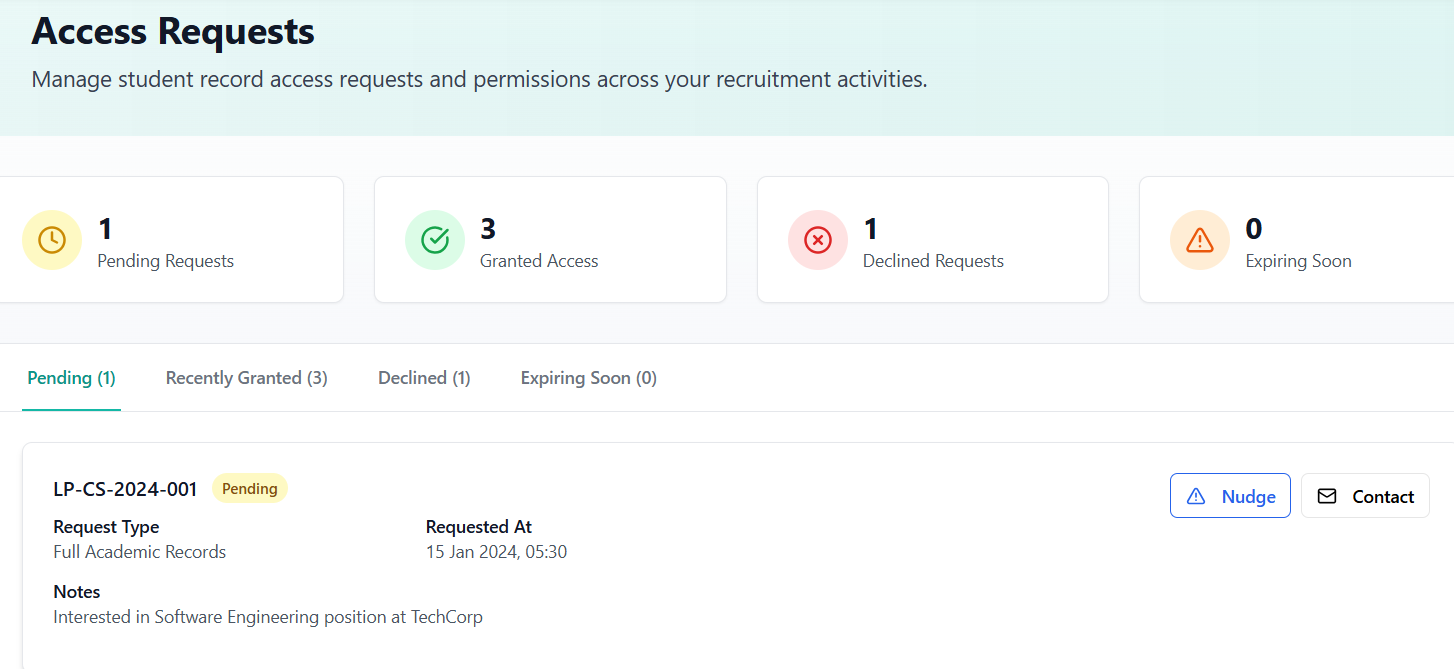Click the Declined Requests card label

tap(932, 261)
